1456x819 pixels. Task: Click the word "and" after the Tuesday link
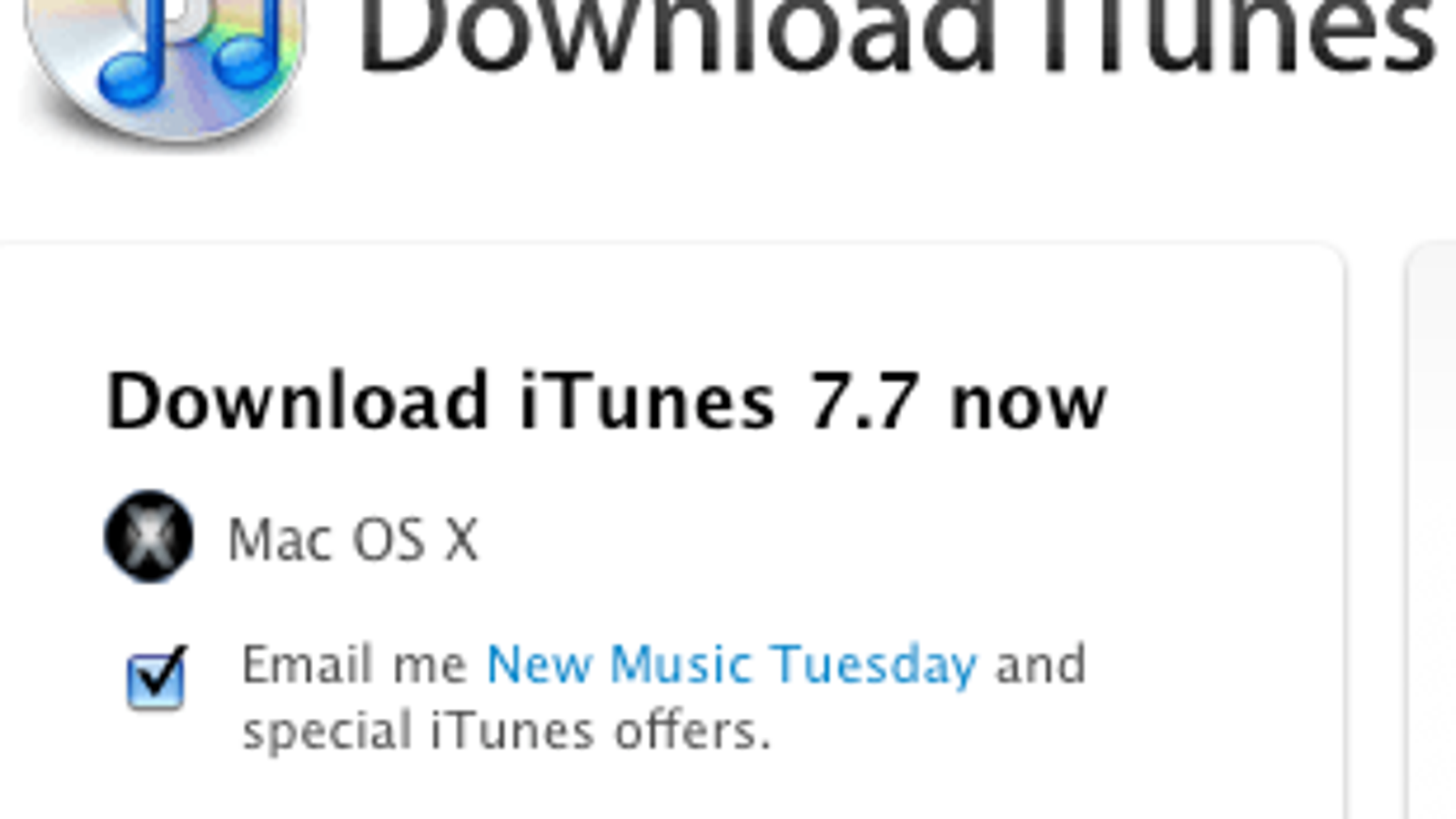[1040, 665]
